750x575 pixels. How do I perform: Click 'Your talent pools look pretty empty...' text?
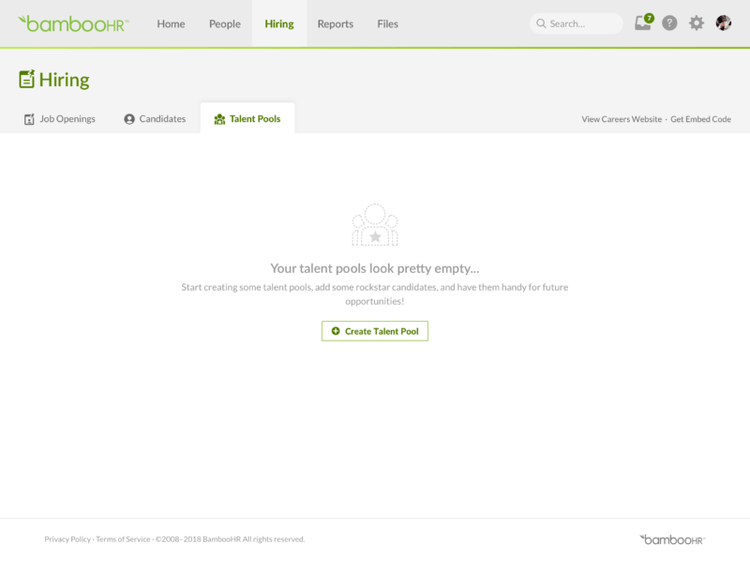point(375,268)
